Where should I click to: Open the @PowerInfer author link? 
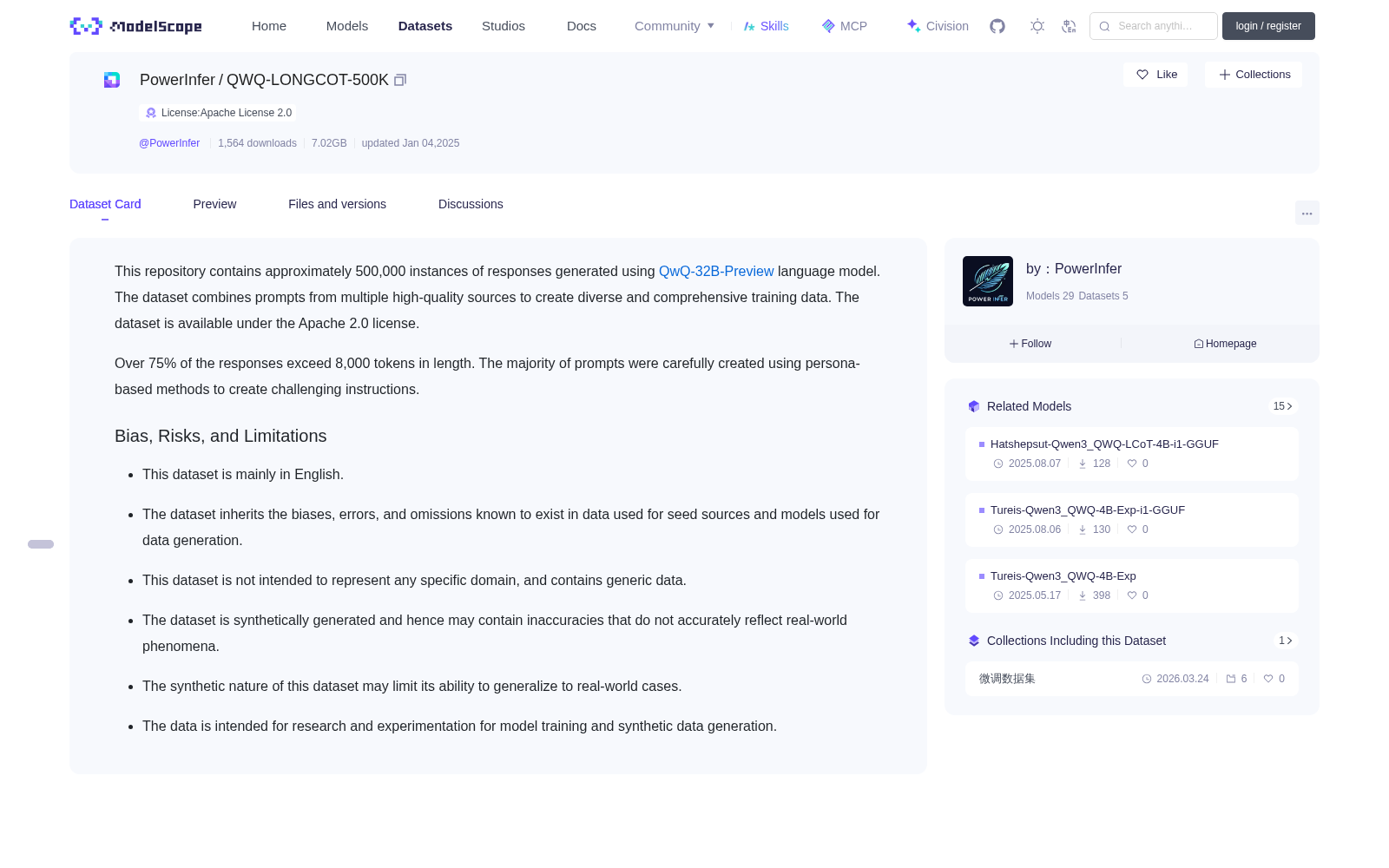pos(169,143)
